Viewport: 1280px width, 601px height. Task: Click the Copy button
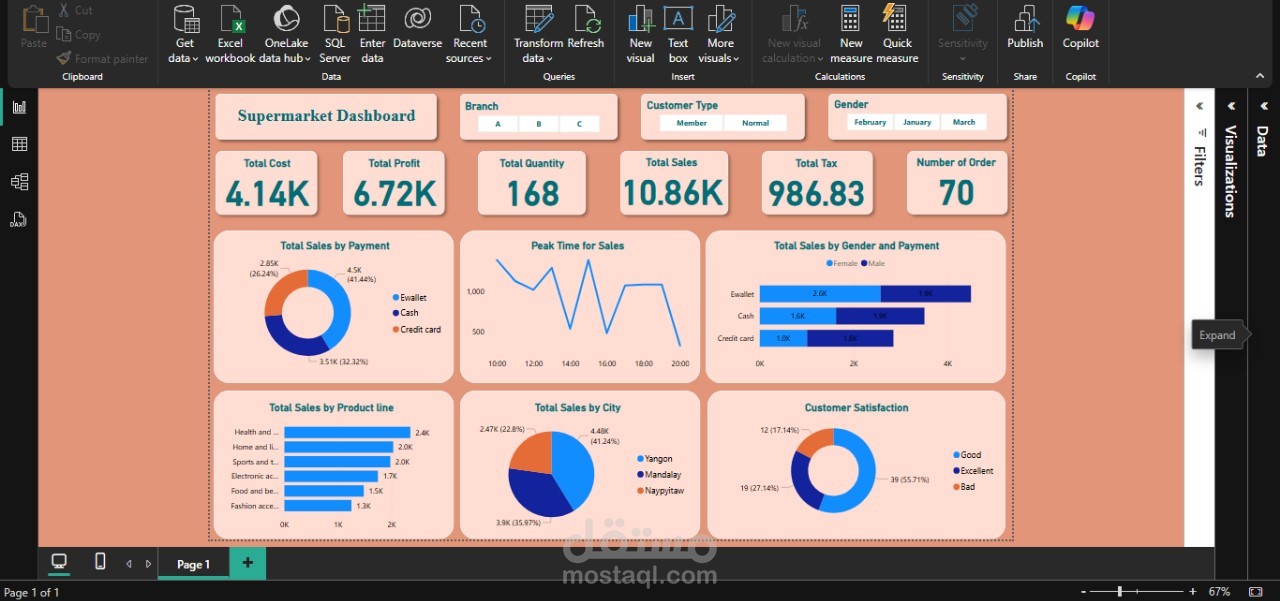(79, 34)
